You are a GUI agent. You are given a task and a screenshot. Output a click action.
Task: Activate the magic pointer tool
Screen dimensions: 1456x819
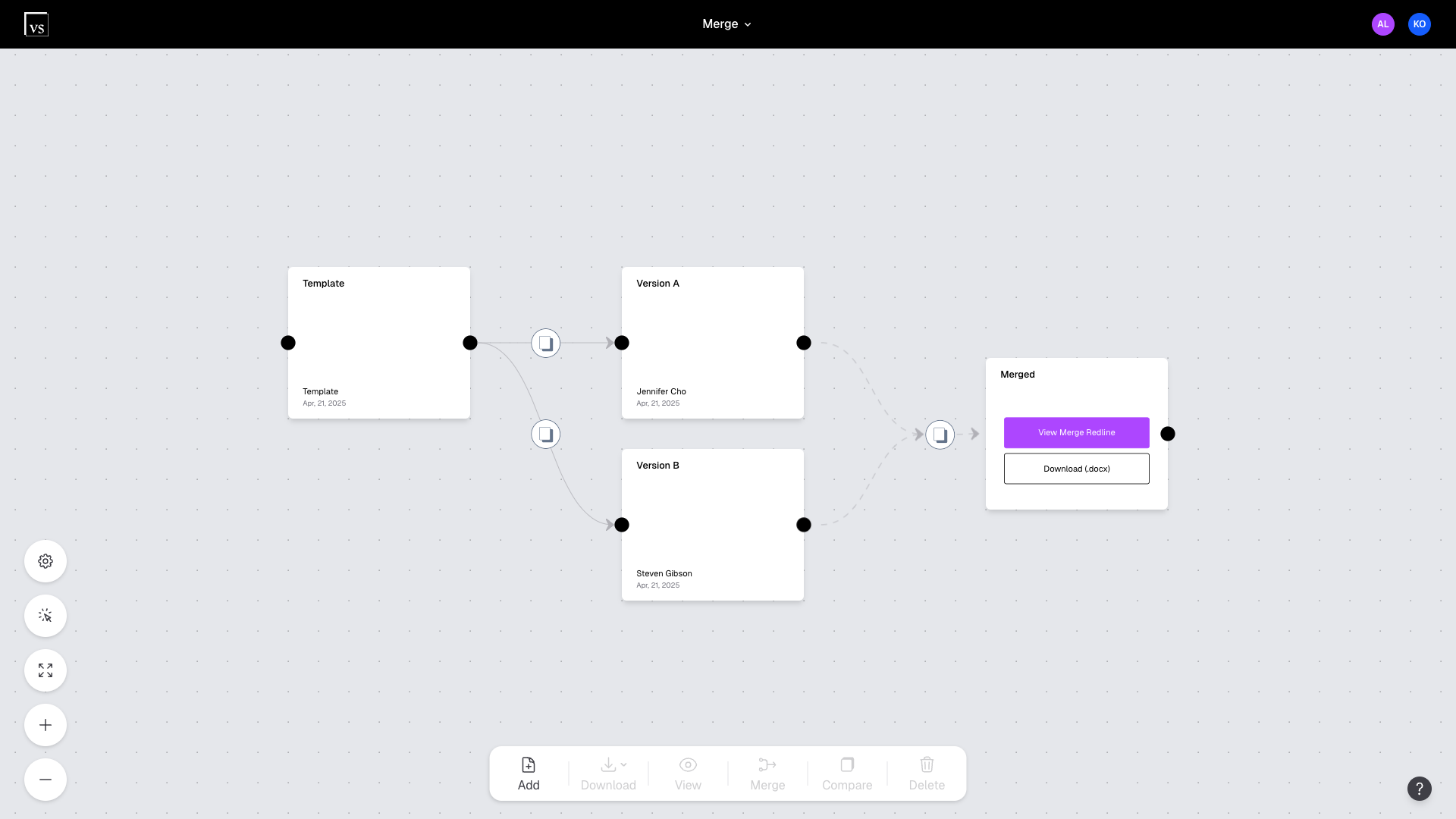pos(45,616)
